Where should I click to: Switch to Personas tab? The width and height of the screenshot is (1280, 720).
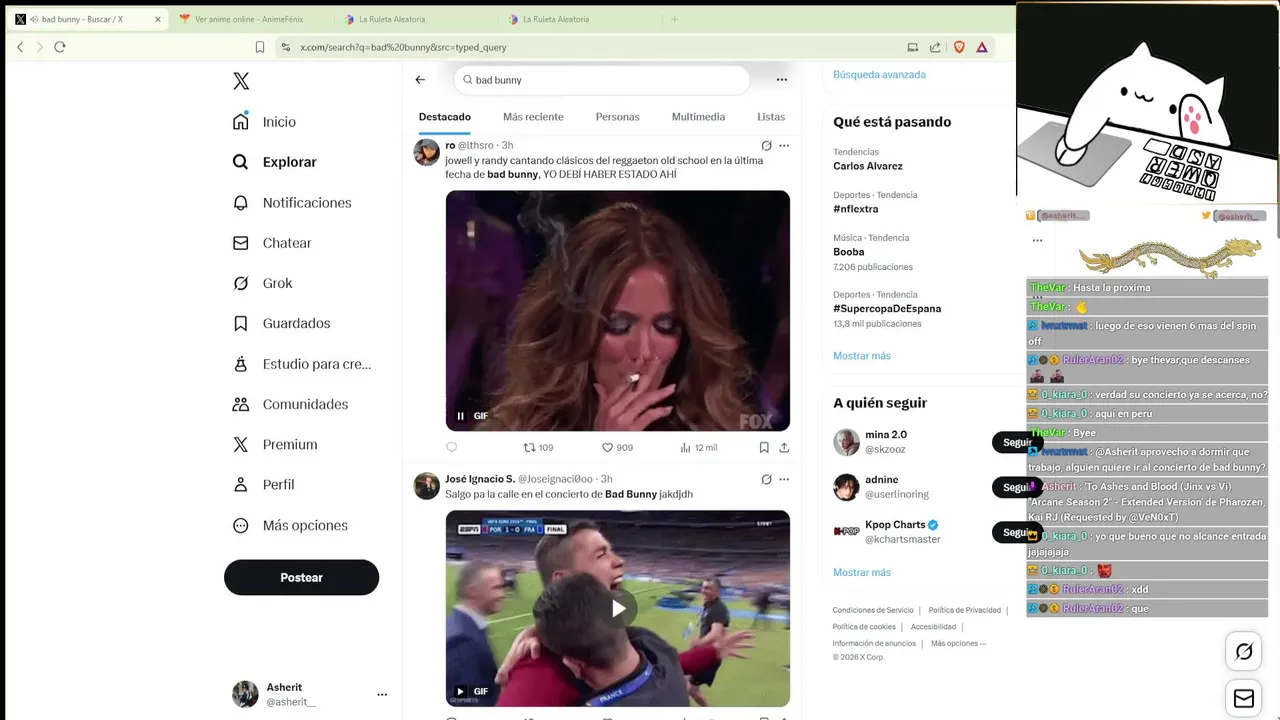617,117
